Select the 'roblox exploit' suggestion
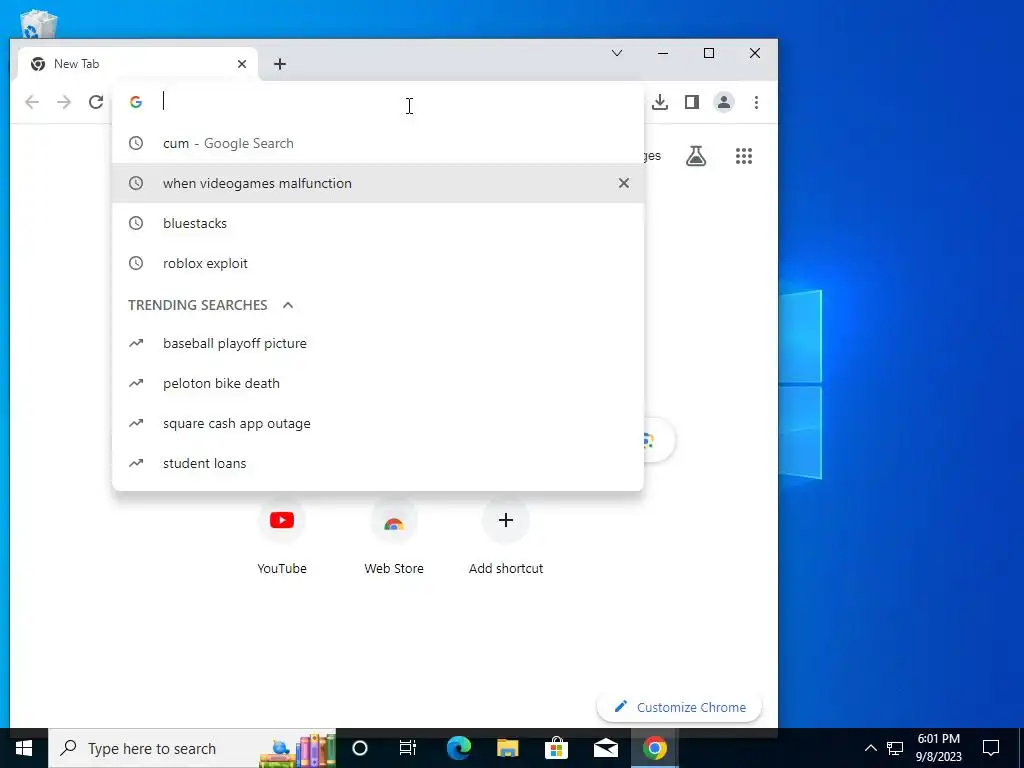 377,263
